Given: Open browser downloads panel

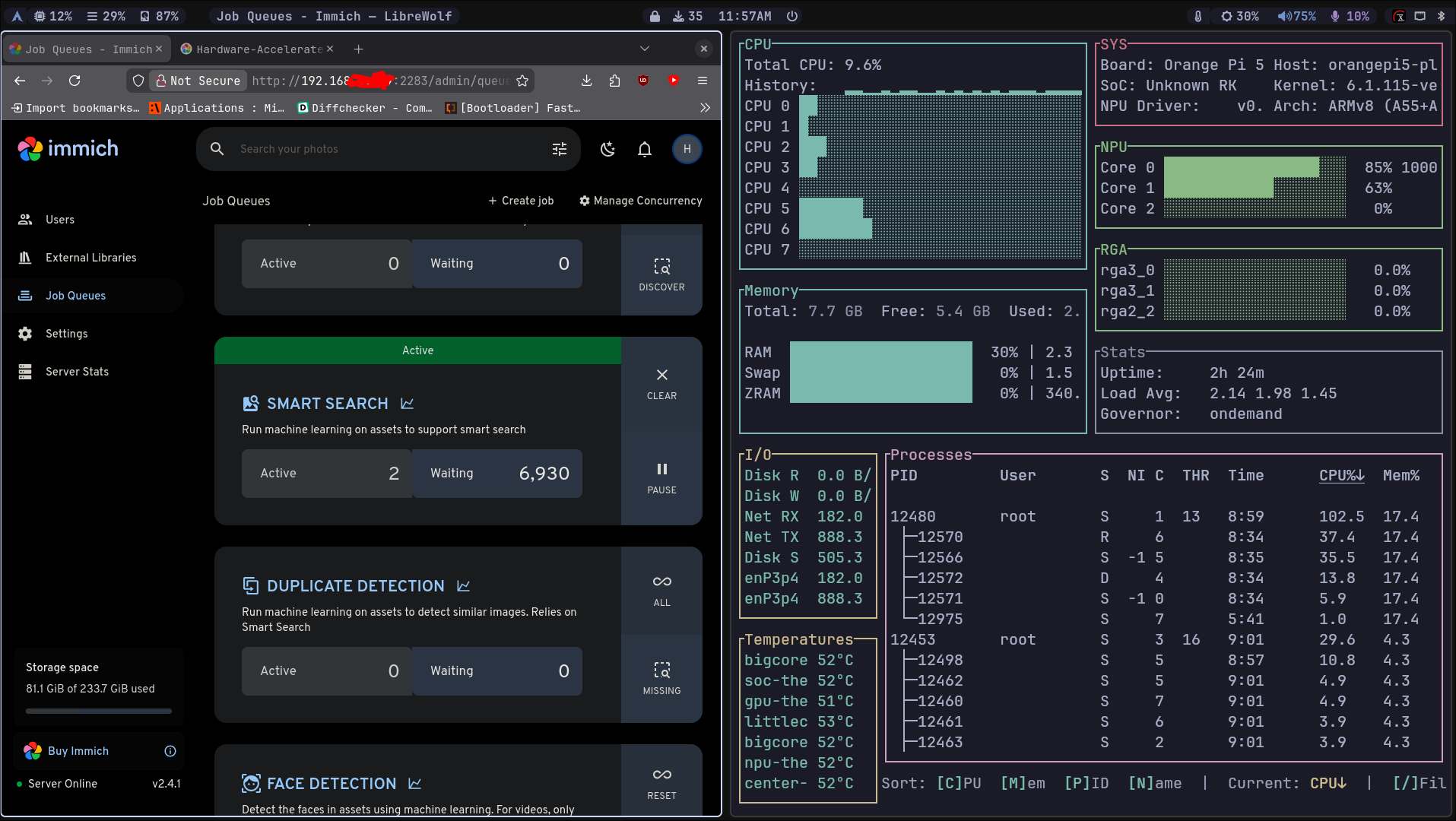Looking at the screenshot, I should 586,81.
